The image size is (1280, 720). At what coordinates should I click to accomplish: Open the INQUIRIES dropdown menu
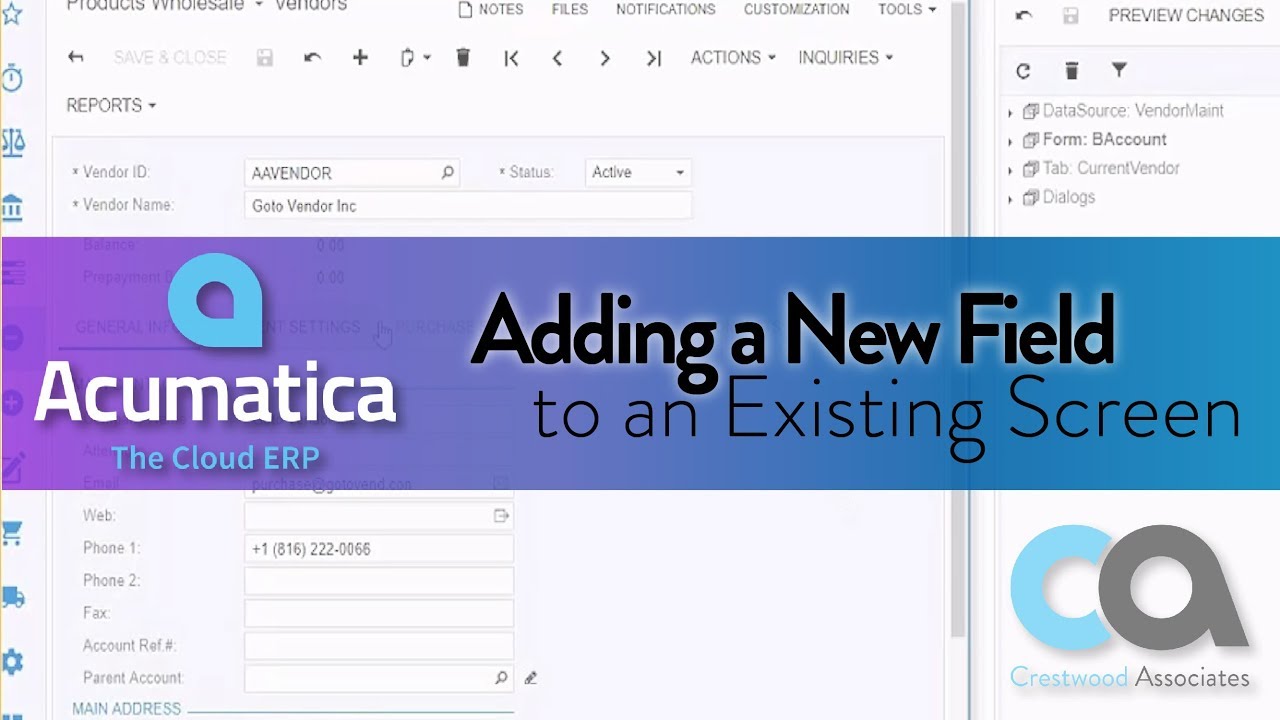coord(845,57)
